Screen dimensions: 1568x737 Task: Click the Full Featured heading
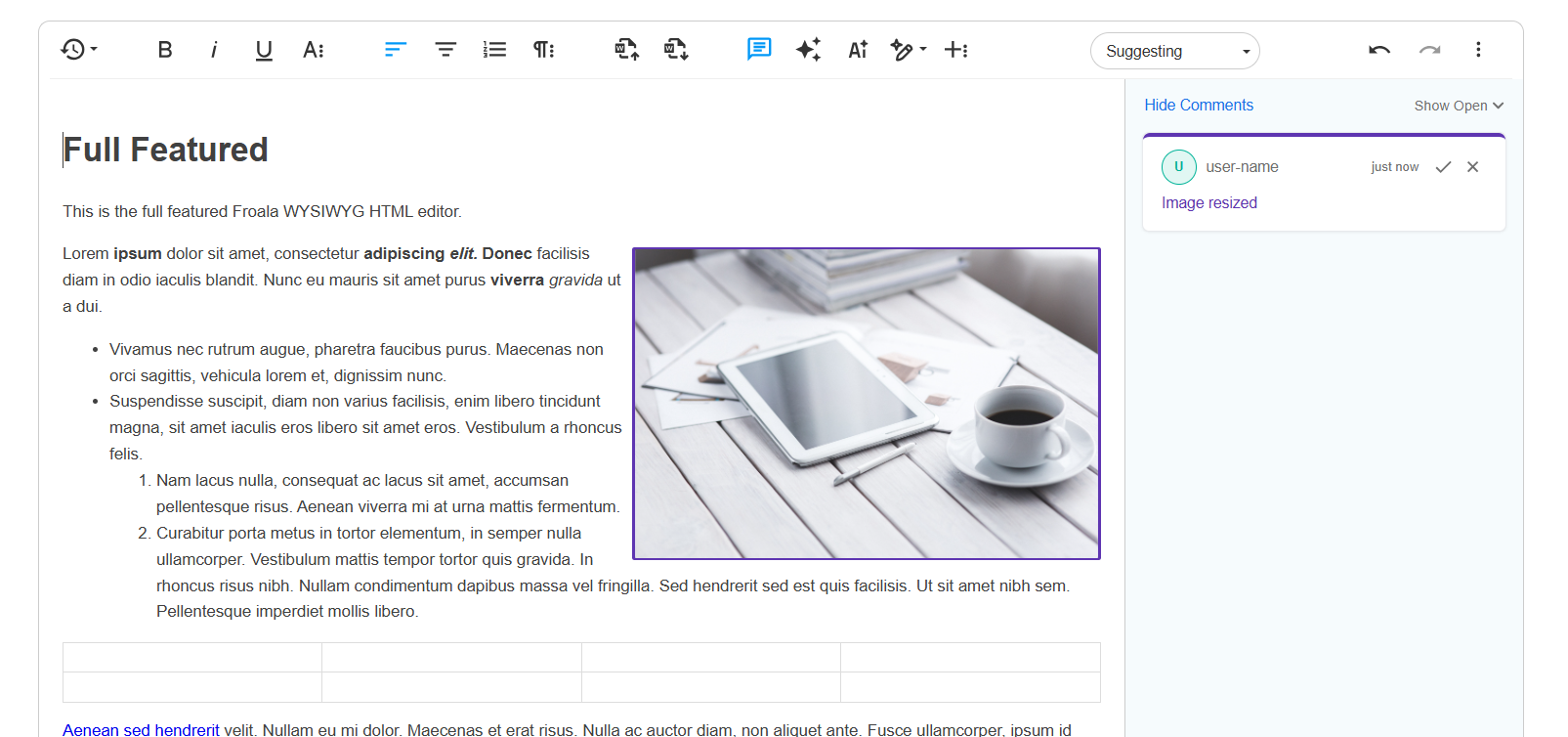[165, 150]
